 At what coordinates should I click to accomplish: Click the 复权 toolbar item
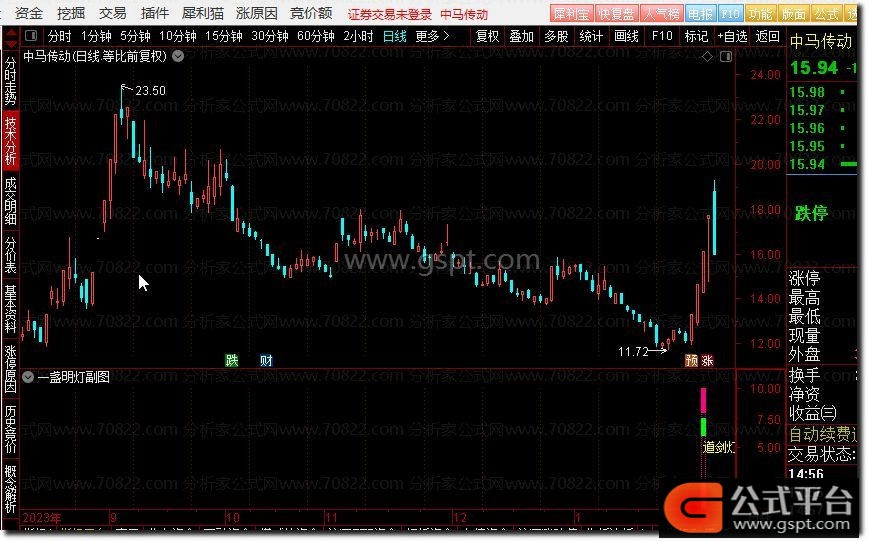pos(487,37)
